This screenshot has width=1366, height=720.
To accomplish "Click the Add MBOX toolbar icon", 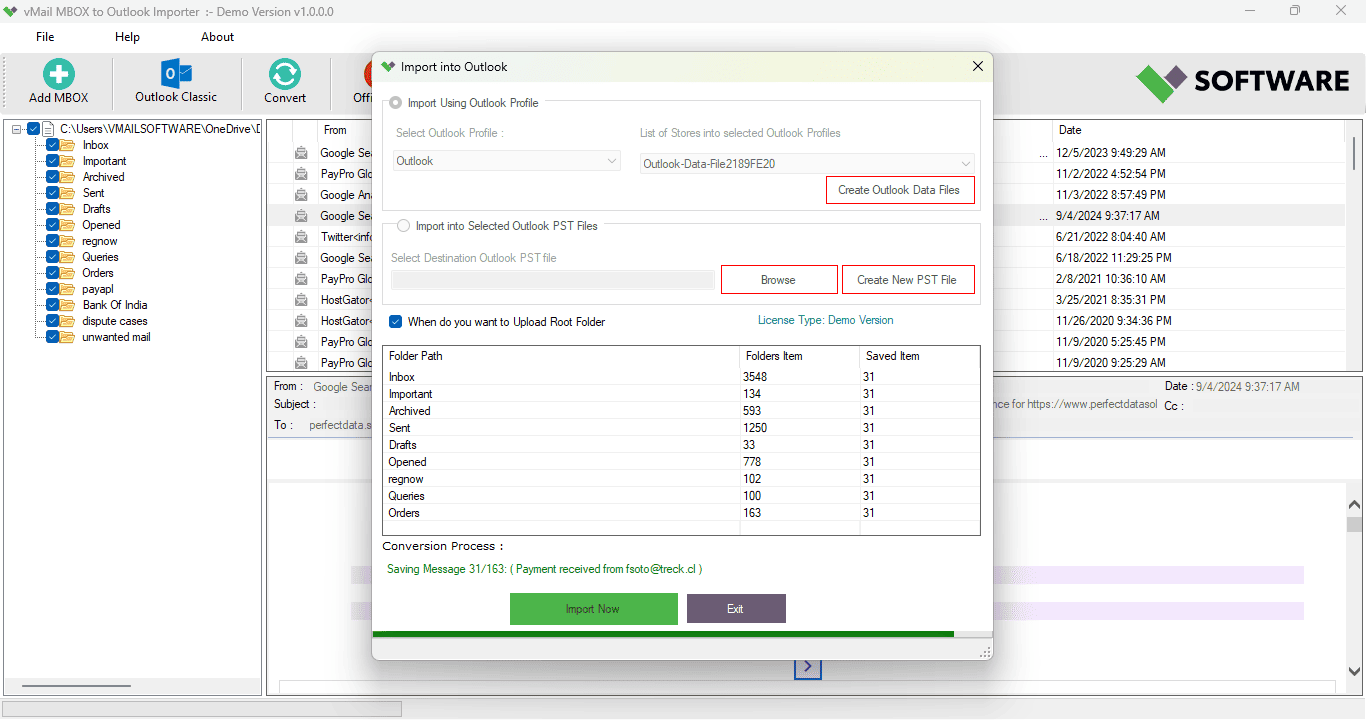I will click(58, 76).
